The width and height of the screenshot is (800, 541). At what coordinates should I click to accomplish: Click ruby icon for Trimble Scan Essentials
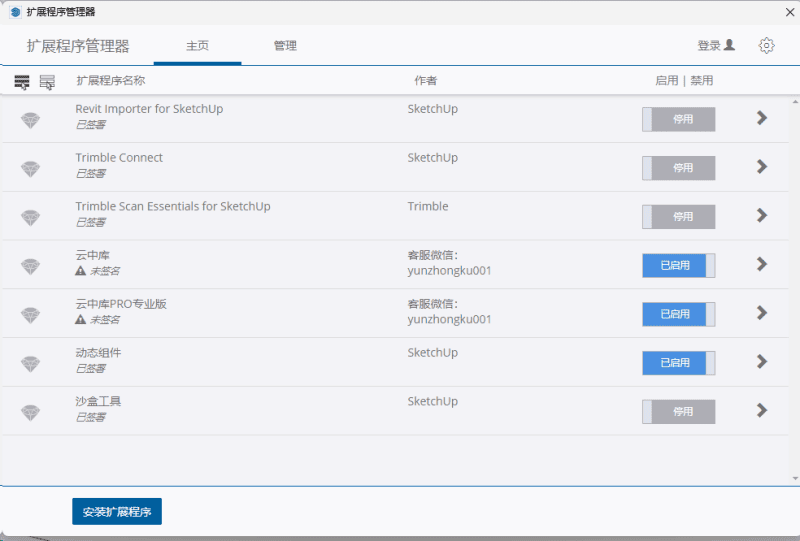pos(30,217)
